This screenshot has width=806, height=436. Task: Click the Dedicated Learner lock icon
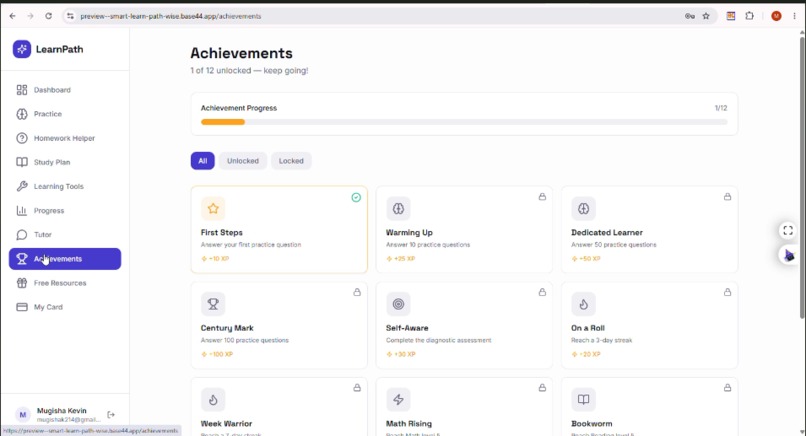pos(727,197)
